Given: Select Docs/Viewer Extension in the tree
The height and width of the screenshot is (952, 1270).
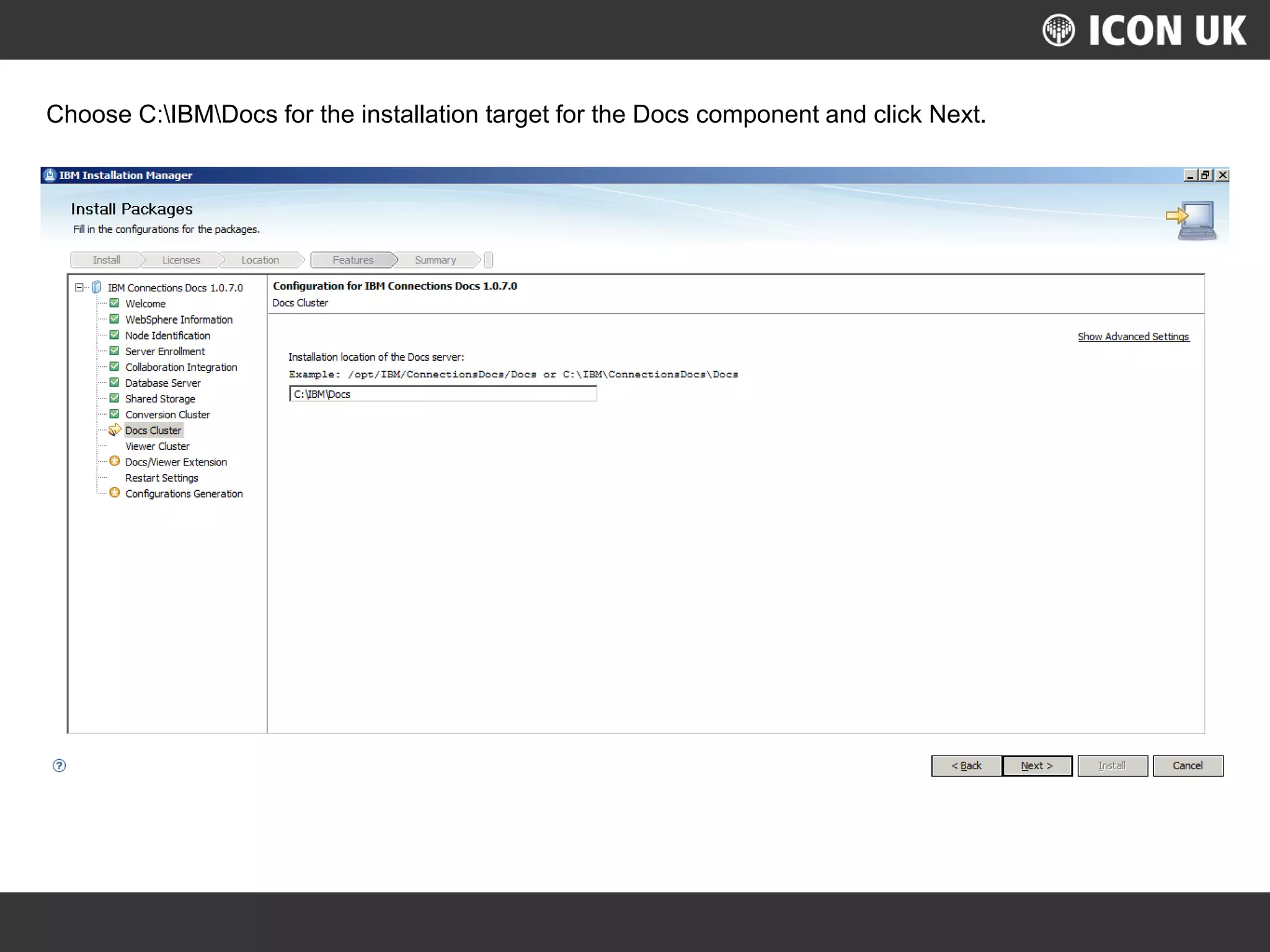Looking at the screenshot, I should tap(175, 462).
